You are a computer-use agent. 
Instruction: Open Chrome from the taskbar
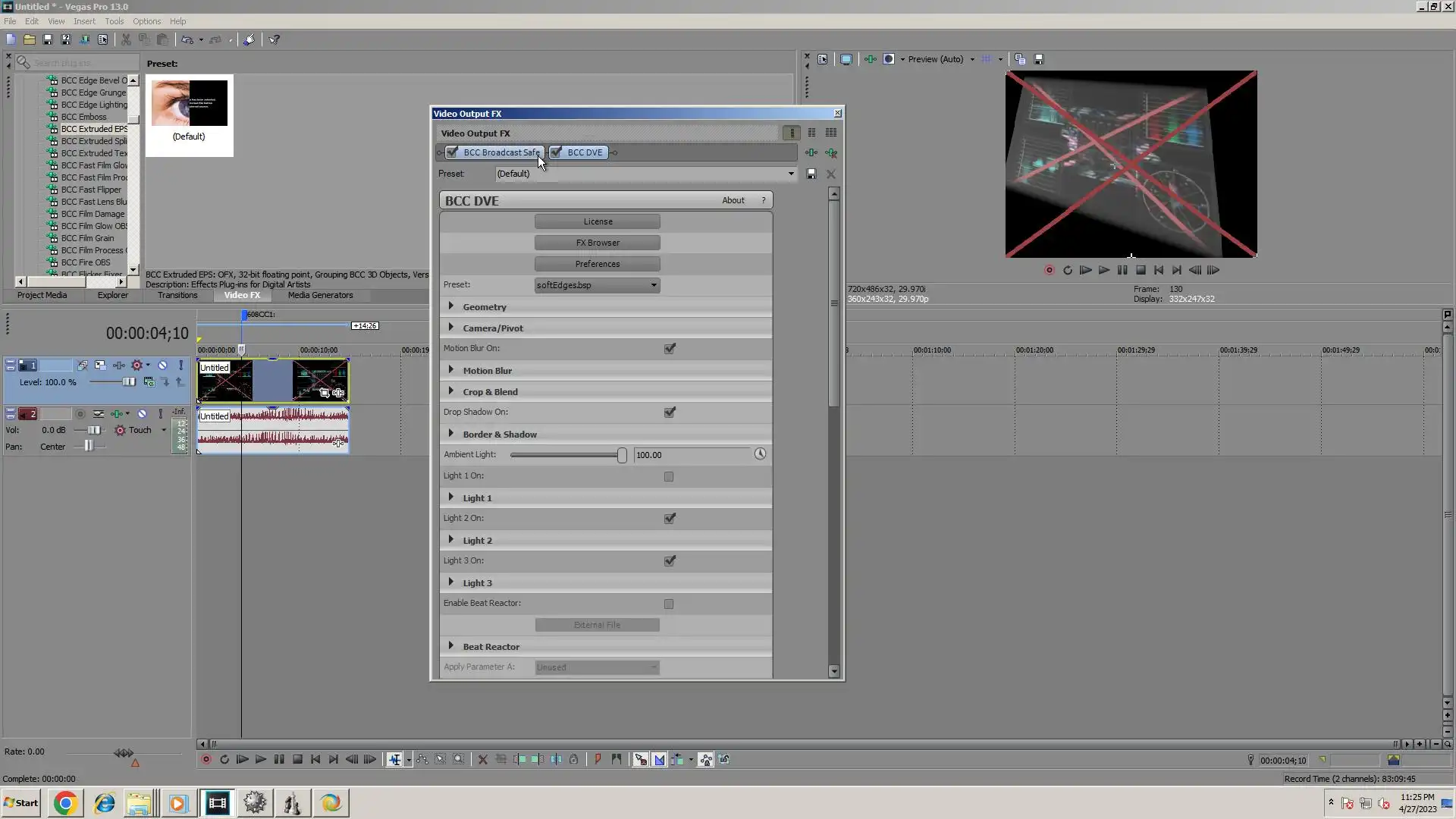(65, 803)
